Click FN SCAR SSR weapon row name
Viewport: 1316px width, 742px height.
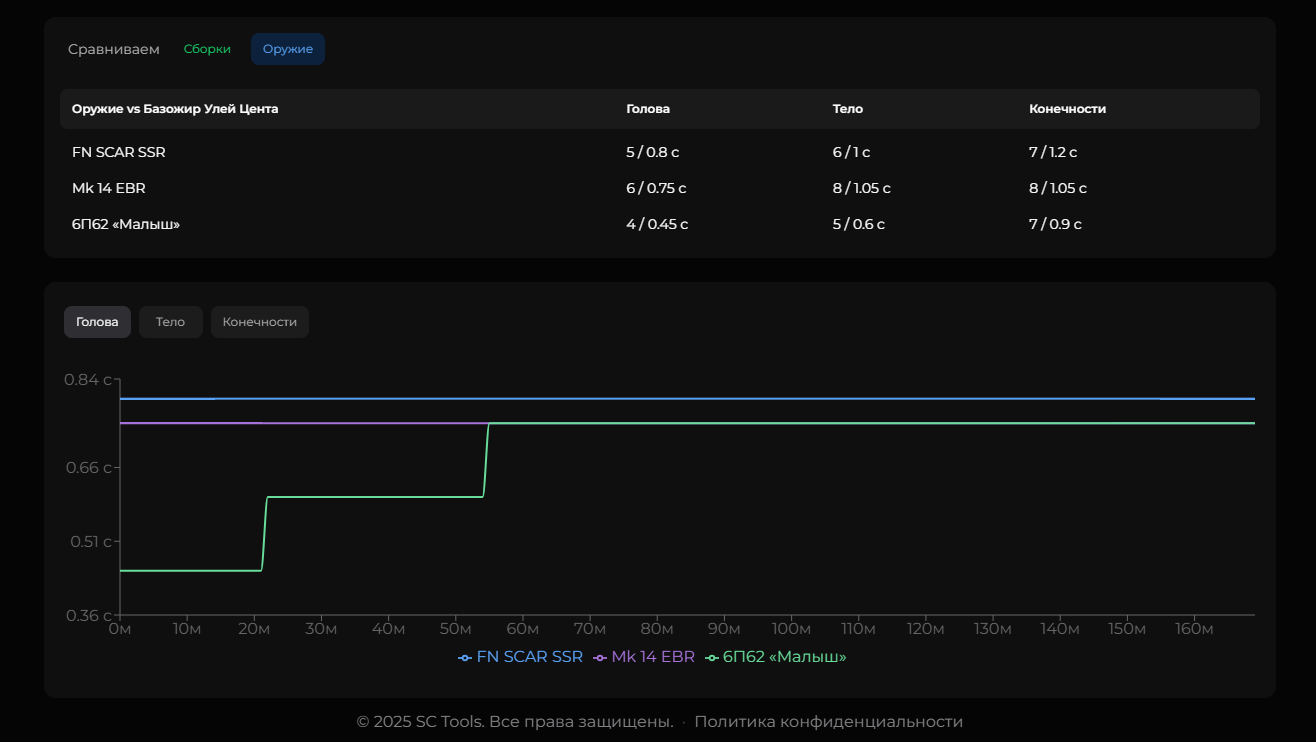coord(119,152)
